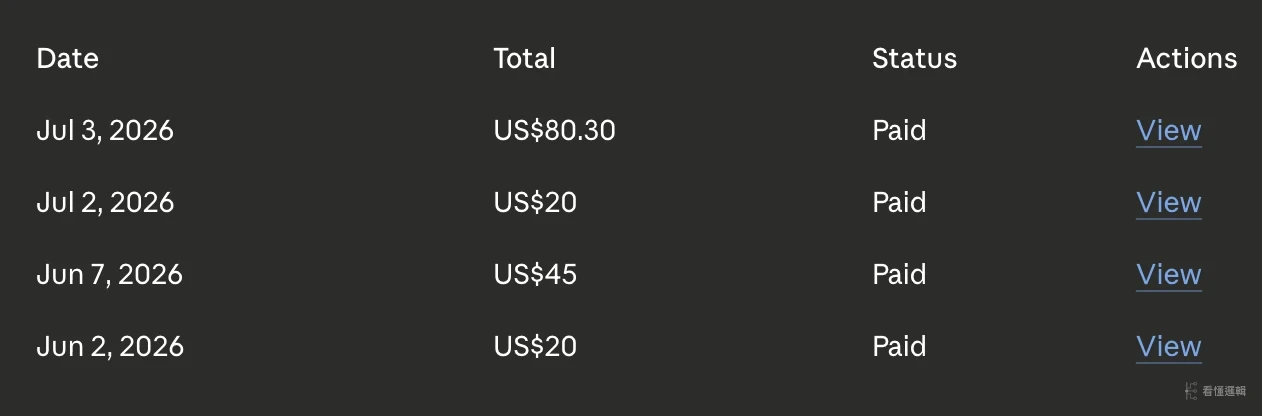Click the Paid status for Jul 3 invoice
Image resolution: width=1262 pixels, height=416 pixels.
click(899, 131)
